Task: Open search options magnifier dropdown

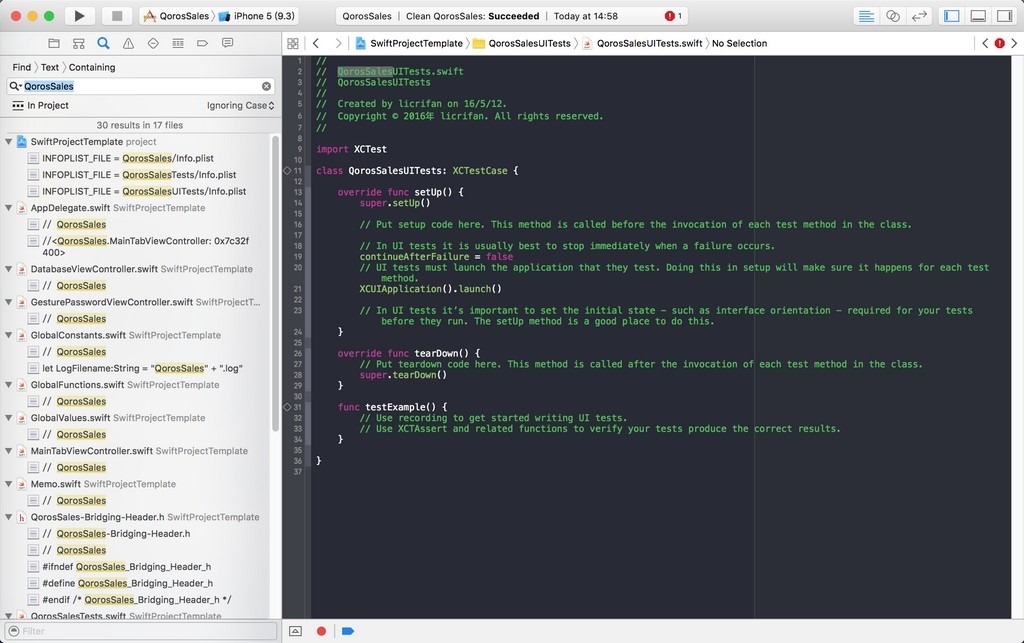Action: click(15, 86)
